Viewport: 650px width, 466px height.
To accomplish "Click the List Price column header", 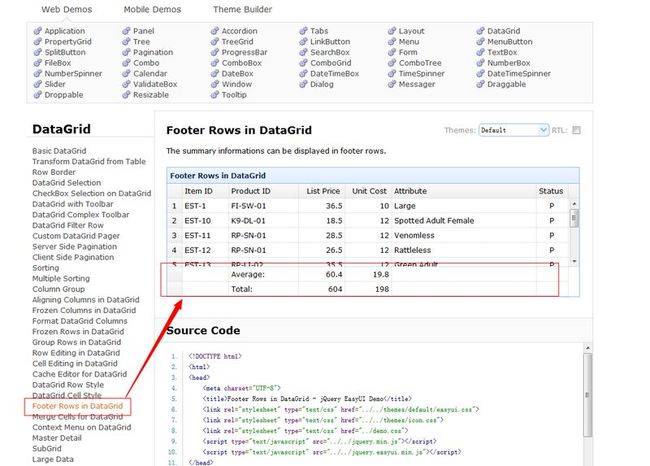I will tap(323, 191).
